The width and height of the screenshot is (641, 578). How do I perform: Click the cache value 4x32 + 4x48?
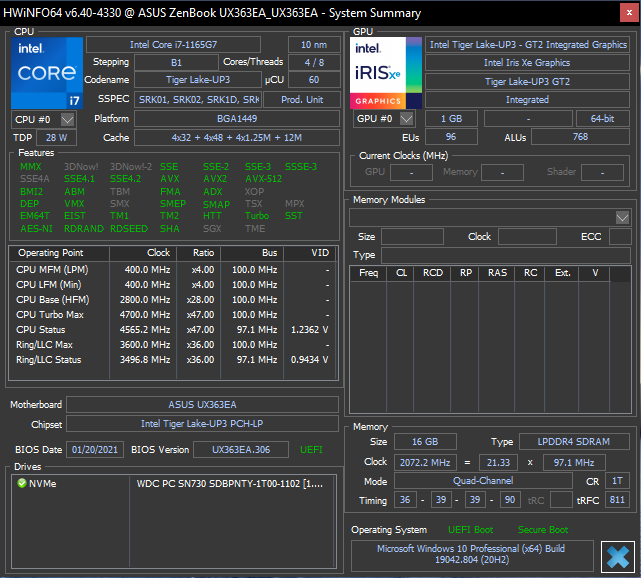point(237,138)
